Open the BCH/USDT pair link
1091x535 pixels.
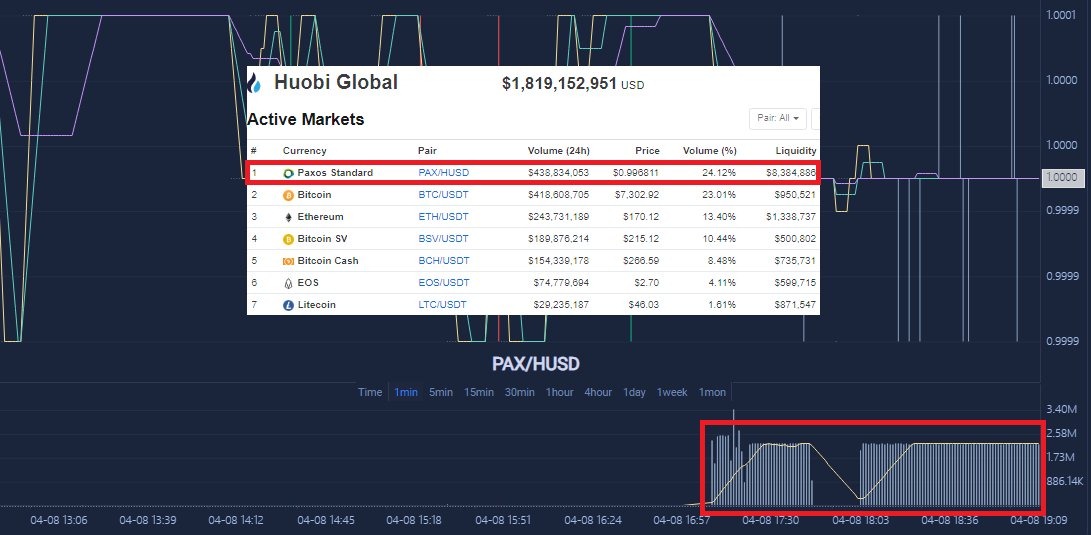444,260
